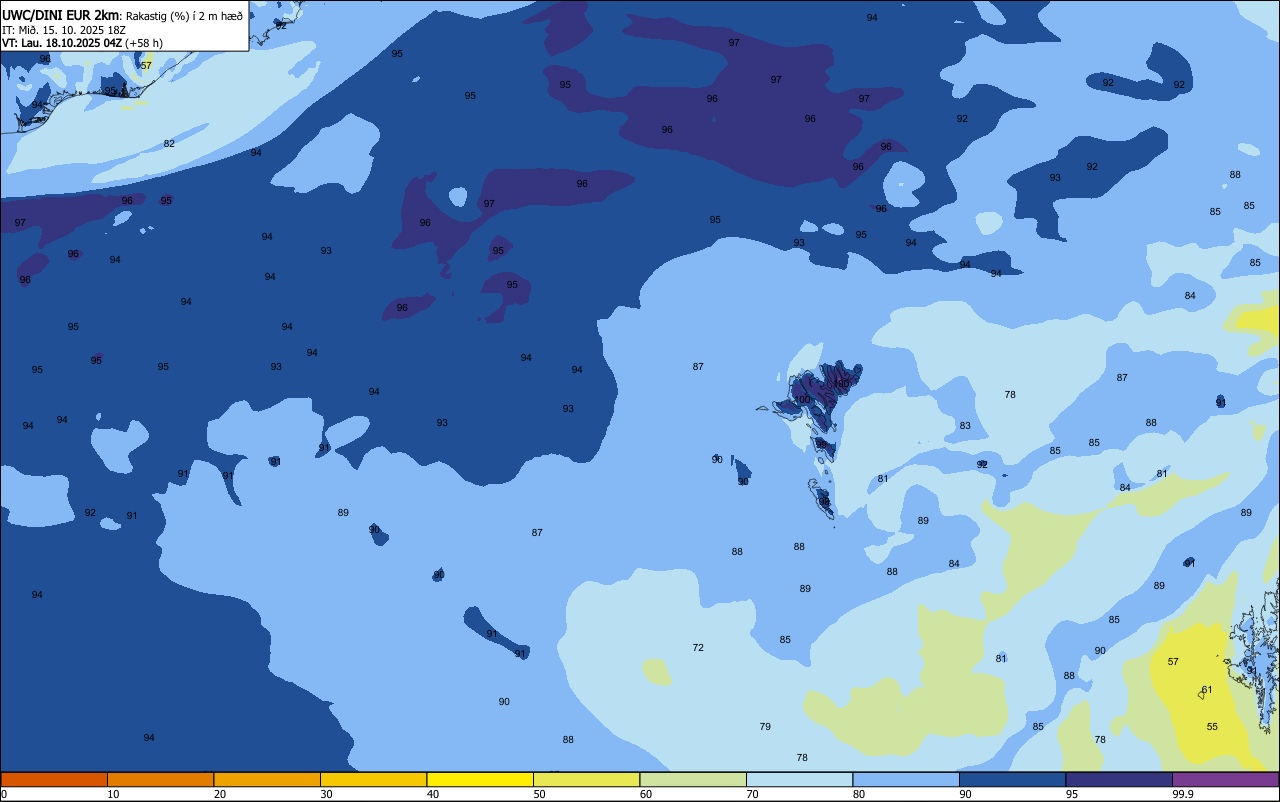The image size is (1280, 802).
Task: Click the 50–60 yellow-green legend segment
Action: 586,779
